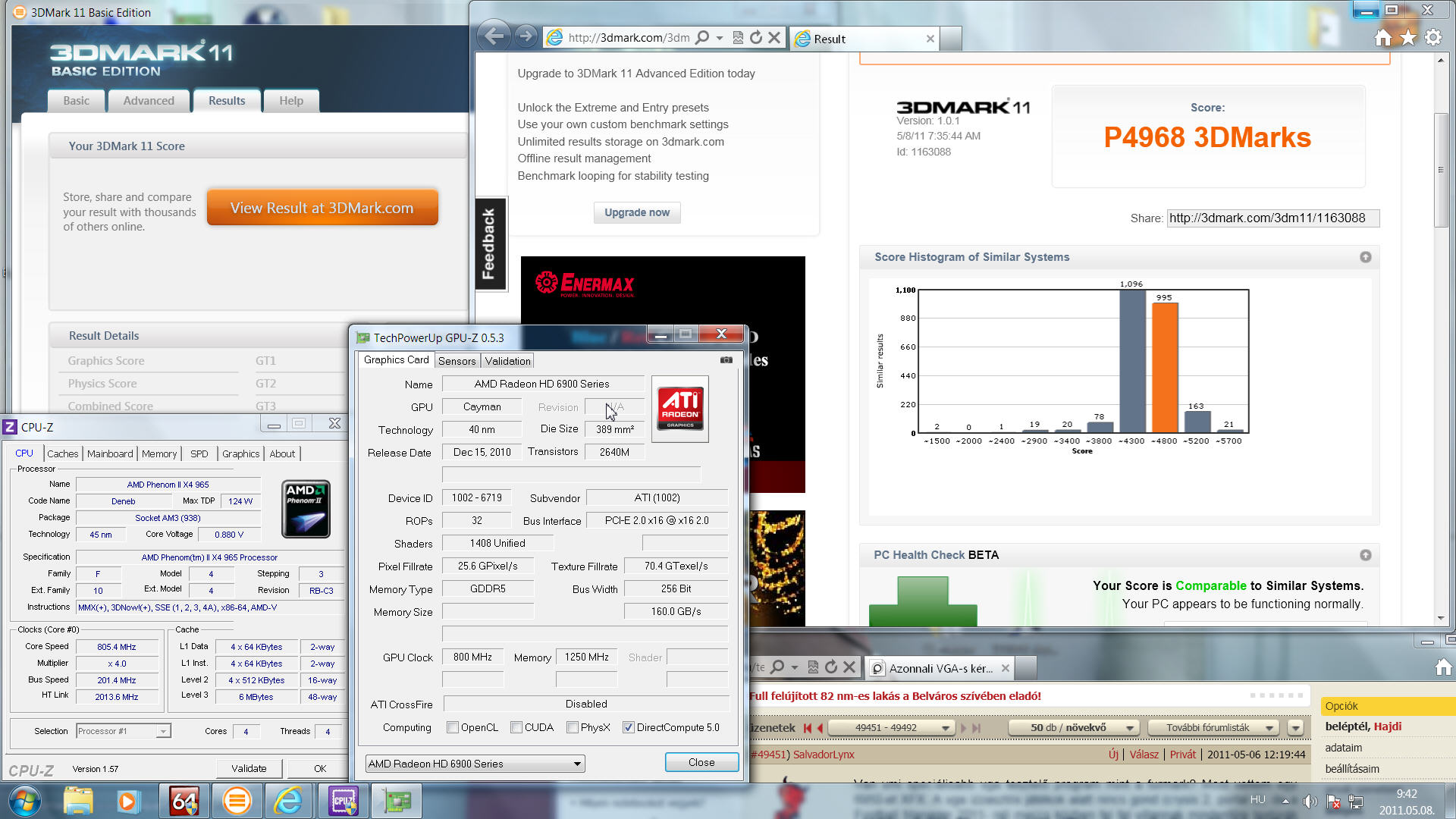Toggle the CUDA checkbox
Screen dimensions: 1456x819
pos(516,727)
